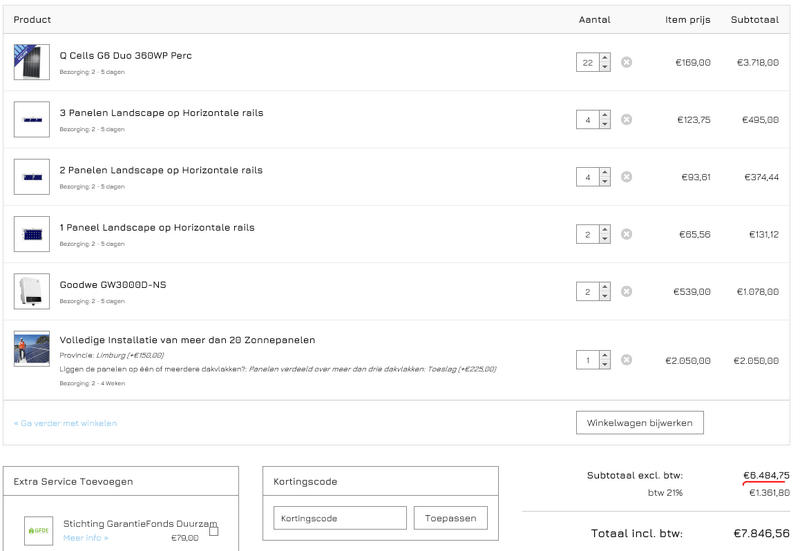This screenshot has width=800, height=551.
Task: Remove 2 Panelen Landscape item from cart
Action: tap(627, 177)
